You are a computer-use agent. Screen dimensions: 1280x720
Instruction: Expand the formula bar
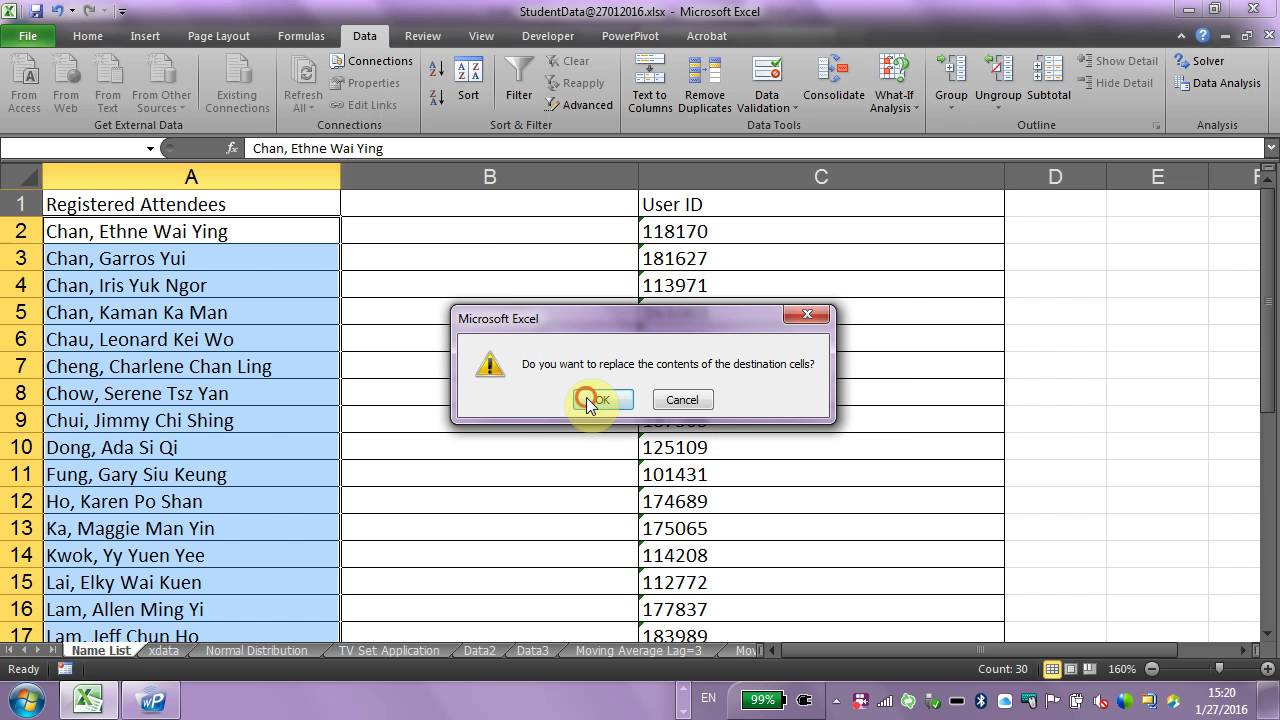click(x=1271, y=148)
